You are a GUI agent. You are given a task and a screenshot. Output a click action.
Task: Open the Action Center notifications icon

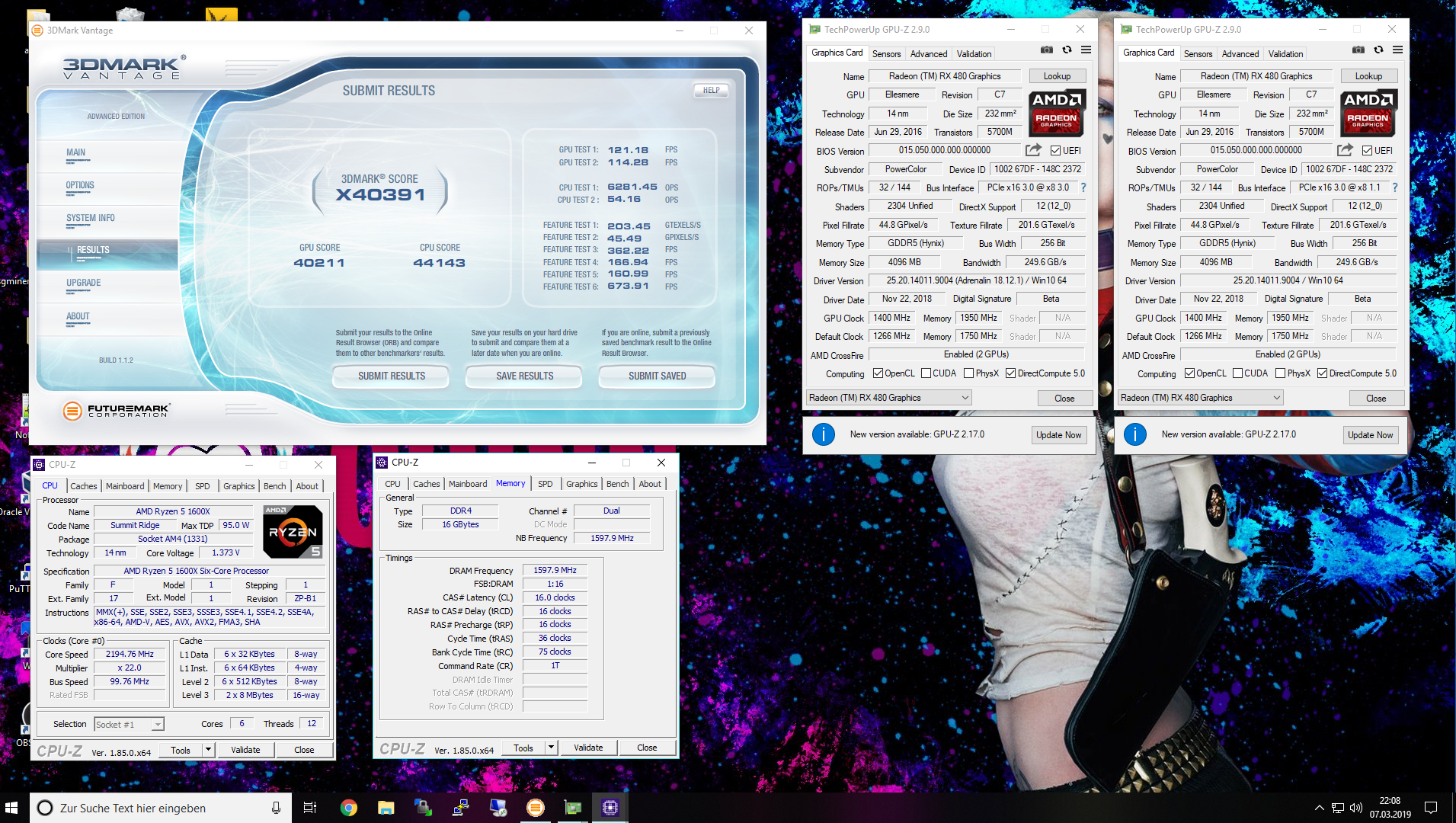click(x=1431, y=808)
